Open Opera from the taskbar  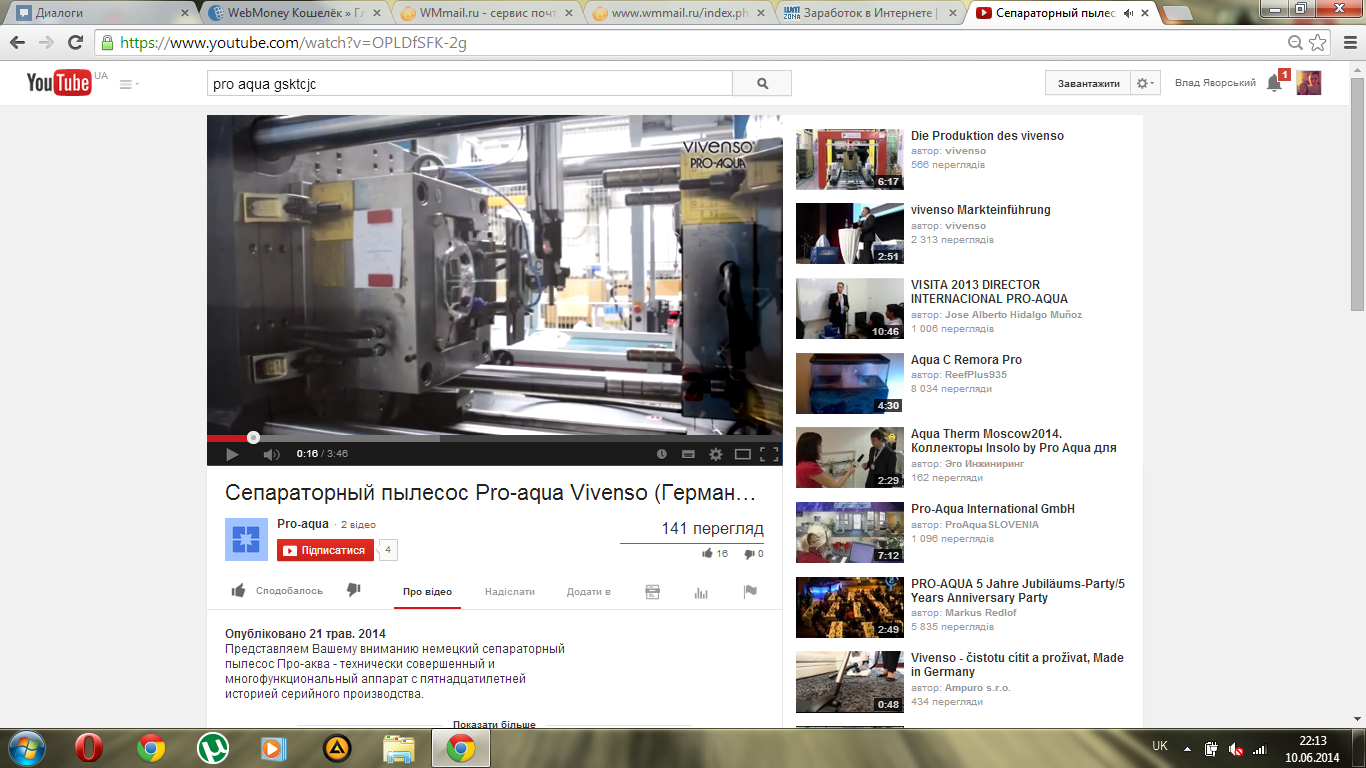tap(89, 747)
